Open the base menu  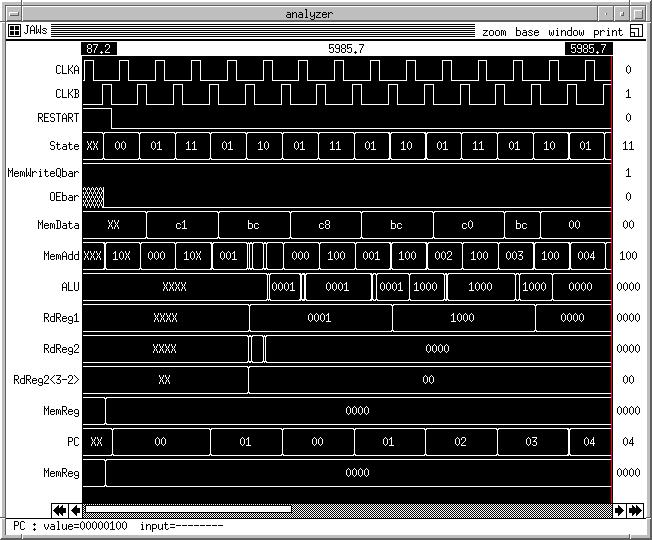pos(527,32)
